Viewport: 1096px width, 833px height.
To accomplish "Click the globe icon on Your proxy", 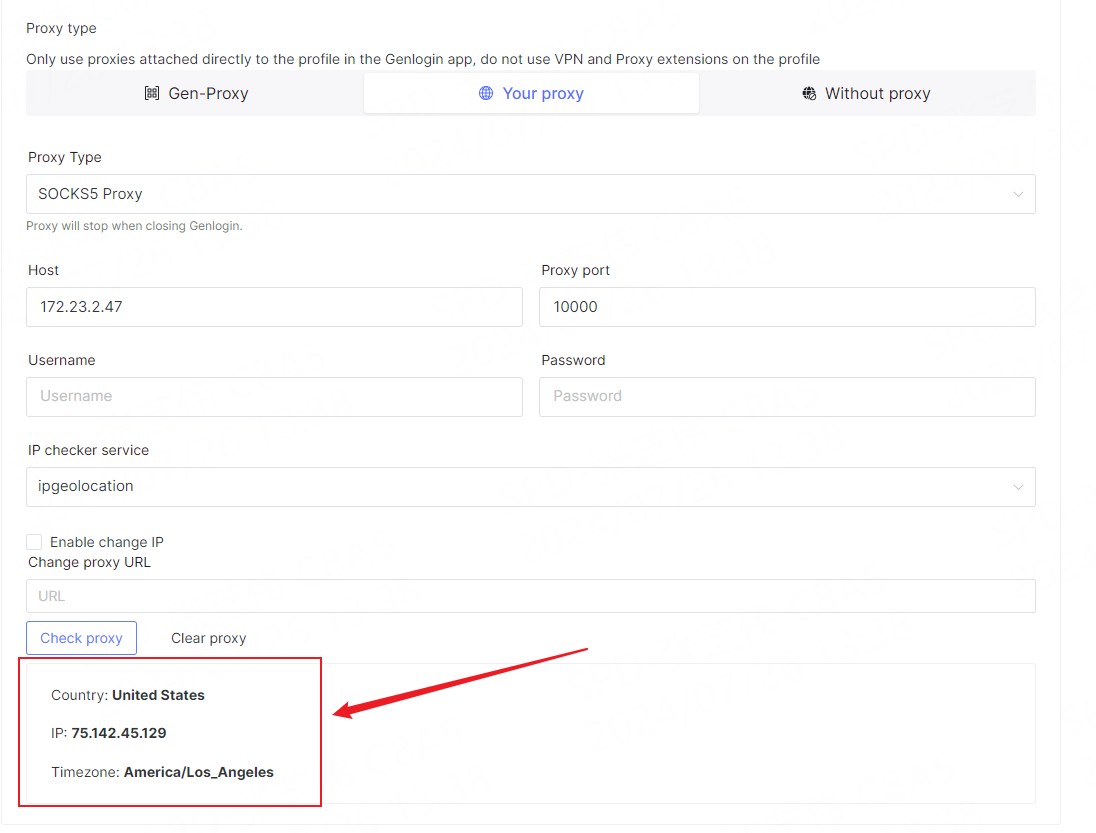I will click(x=486, y=93).
